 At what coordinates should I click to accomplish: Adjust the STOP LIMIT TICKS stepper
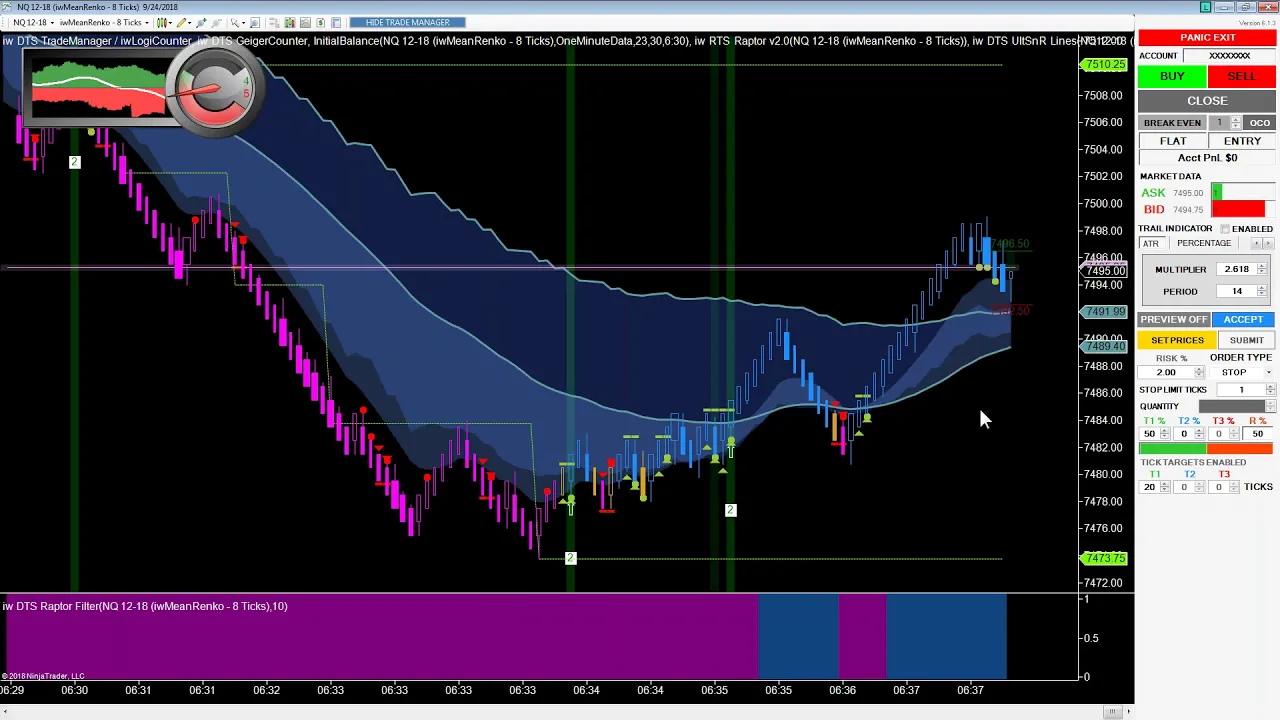[x=1270, y=390]
